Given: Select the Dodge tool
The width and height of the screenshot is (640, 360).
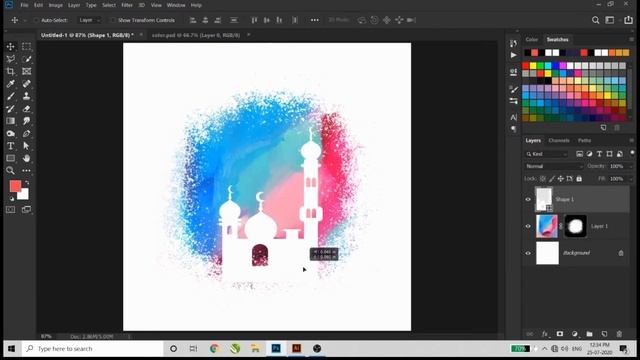Looking at the screenshot, I should coord(11,133).
